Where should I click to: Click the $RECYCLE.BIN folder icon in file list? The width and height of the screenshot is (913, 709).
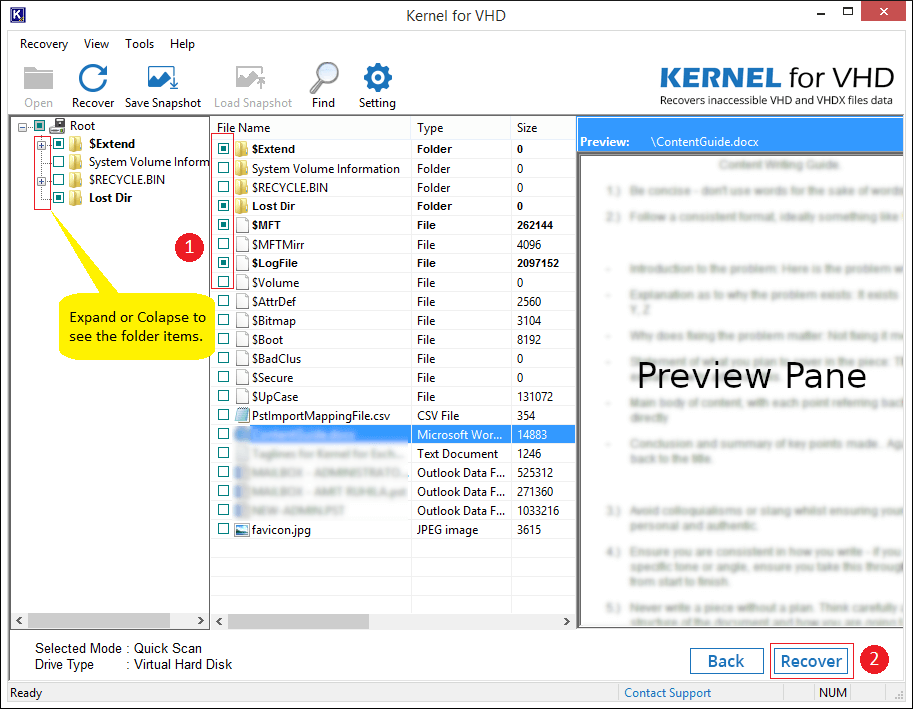pos(242,187)
